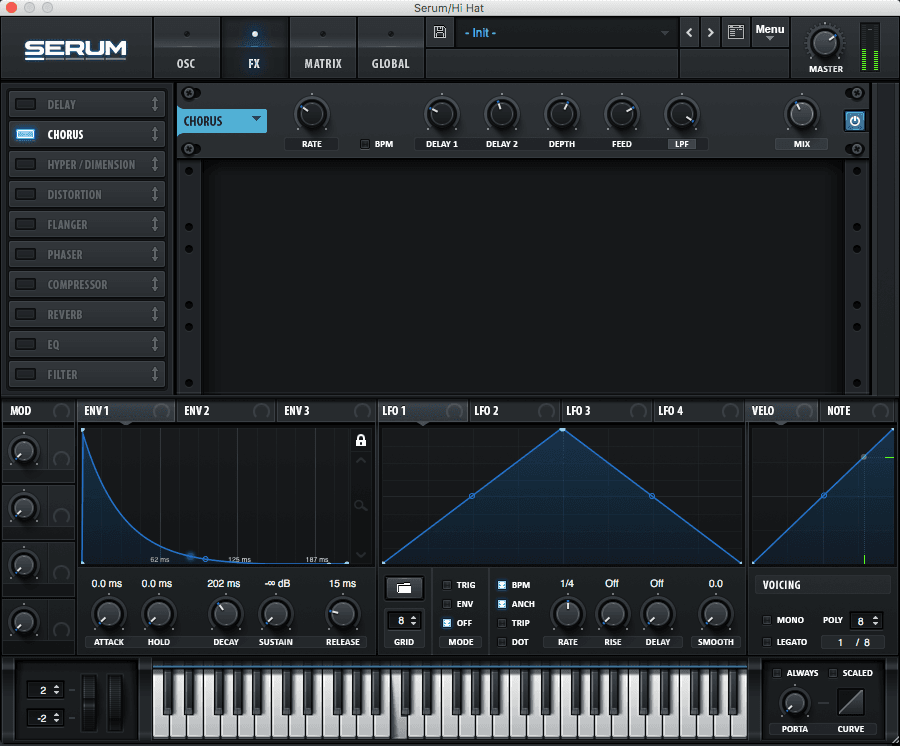Viewport: 900px width, 746px height.
Task: Enable the MONO voicing checkbox
Action: pyautogui.click(x=767, y=620)
